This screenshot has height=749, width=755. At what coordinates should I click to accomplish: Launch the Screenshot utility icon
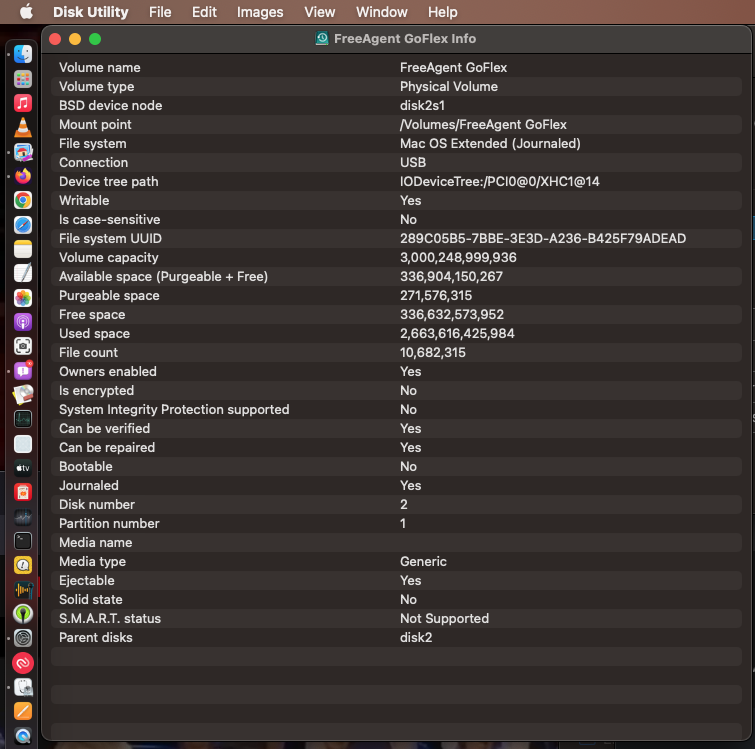23,346
